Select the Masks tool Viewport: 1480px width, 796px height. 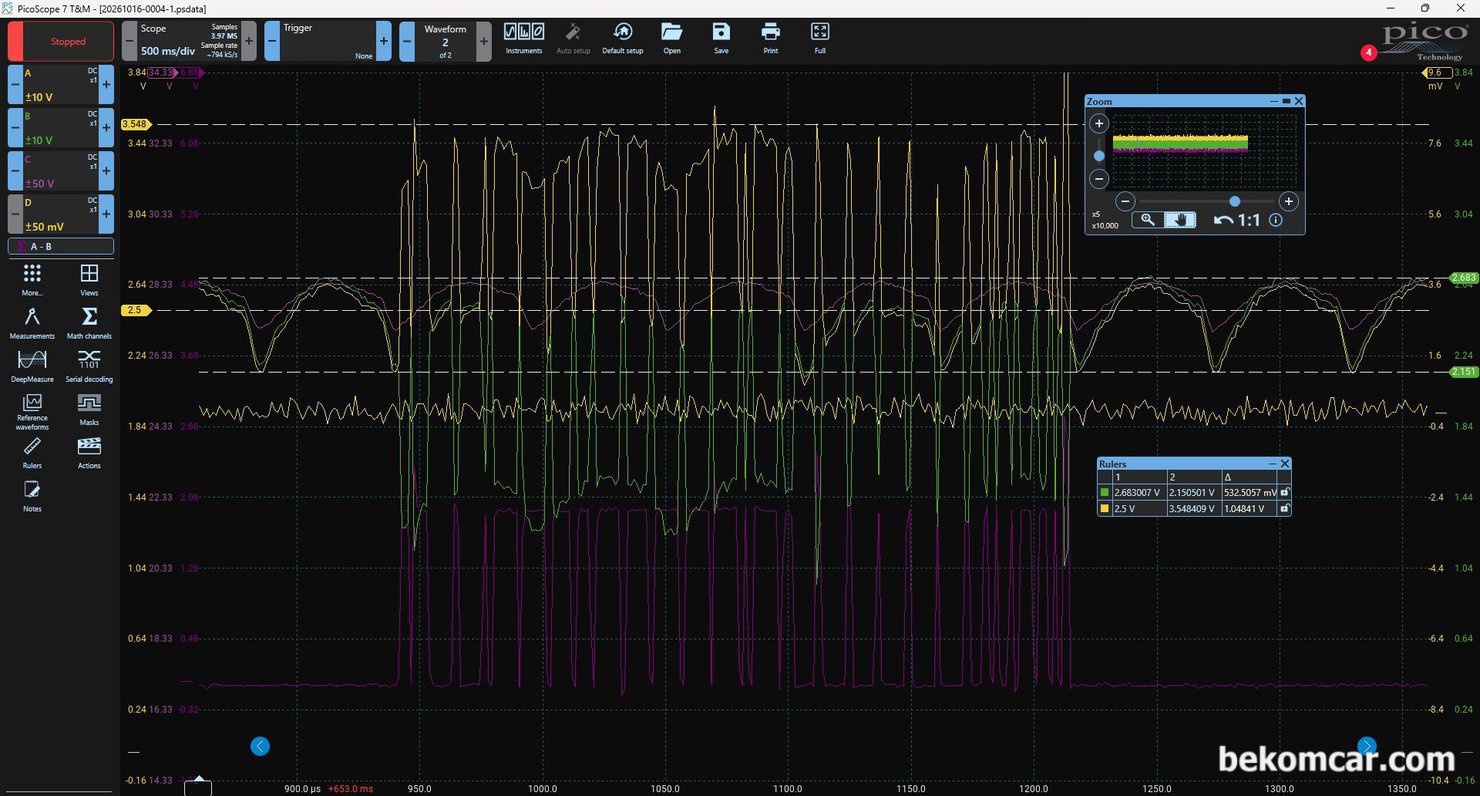89,409
